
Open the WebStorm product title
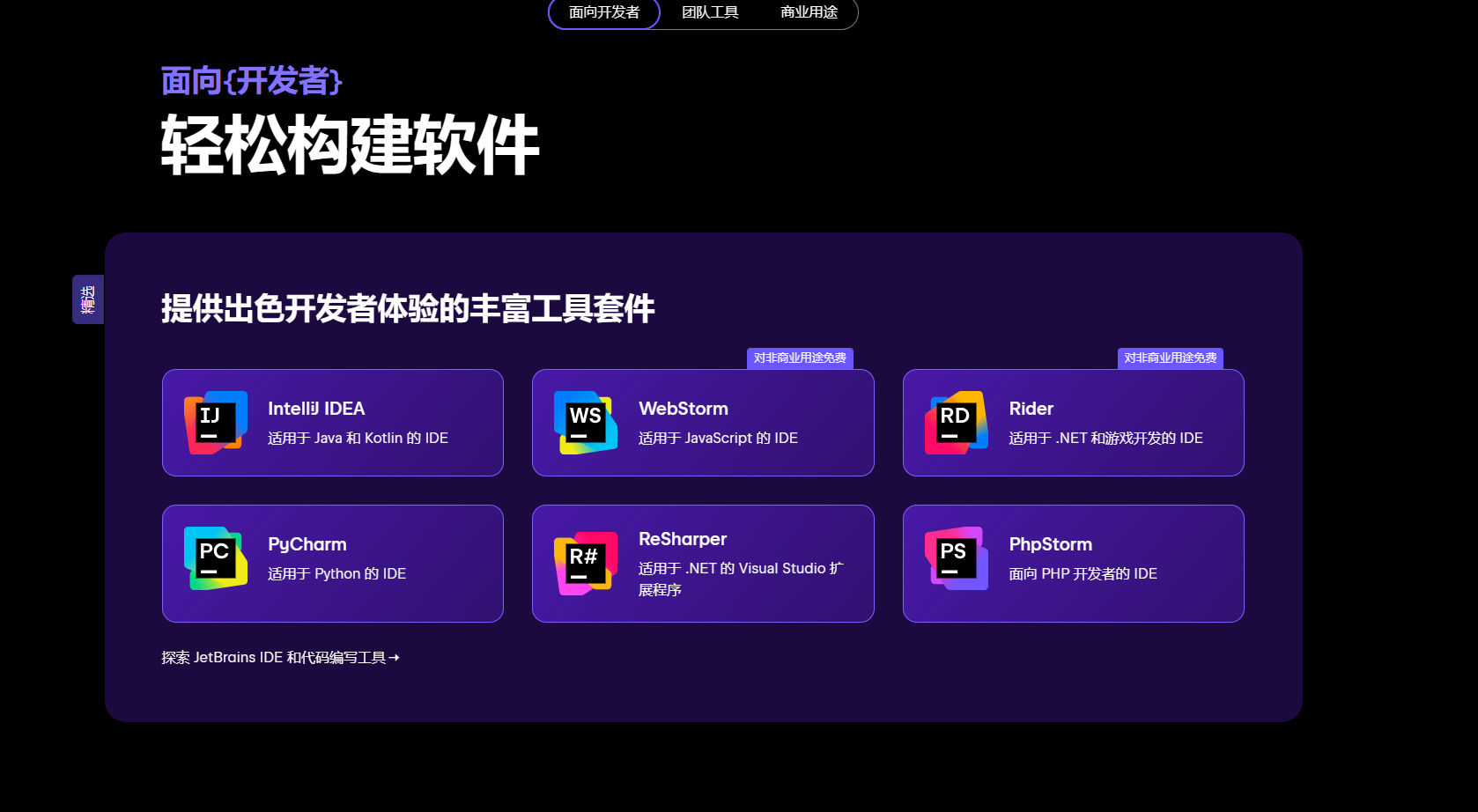point(684,409)
